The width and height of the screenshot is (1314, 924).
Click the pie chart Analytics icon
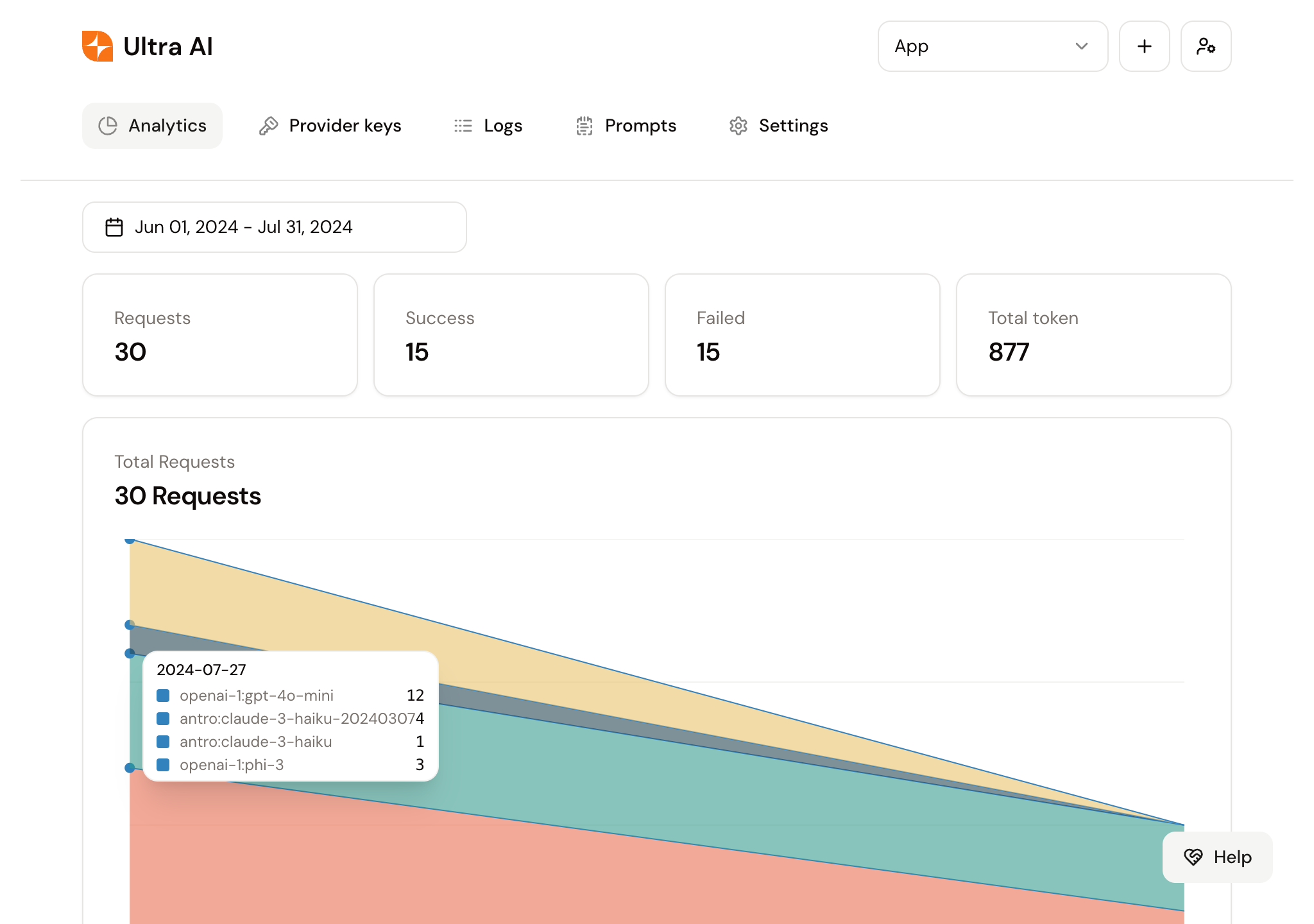[x=108, y=126]
